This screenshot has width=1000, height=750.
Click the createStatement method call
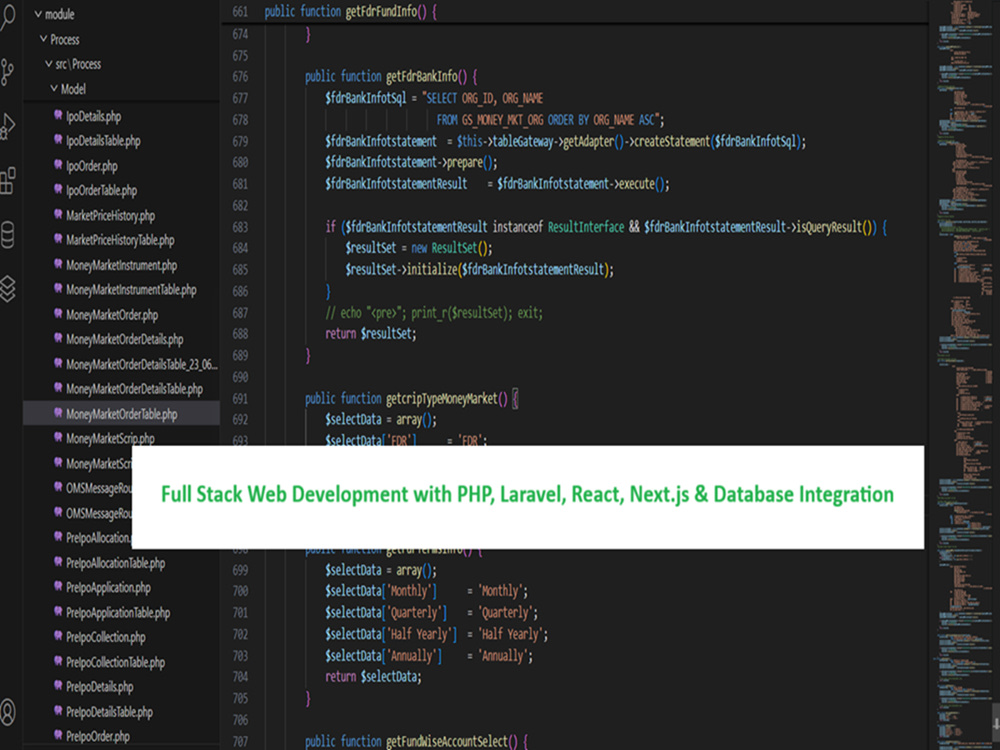670,141
